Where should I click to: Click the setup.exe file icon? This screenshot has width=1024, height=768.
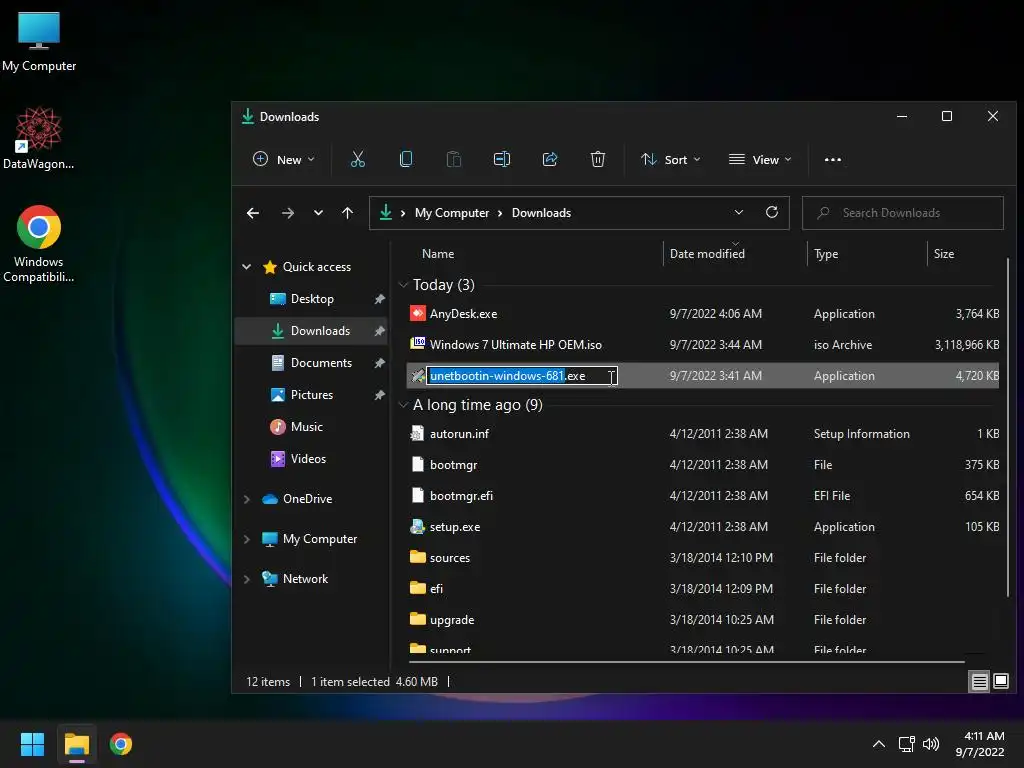coord(417,526)
